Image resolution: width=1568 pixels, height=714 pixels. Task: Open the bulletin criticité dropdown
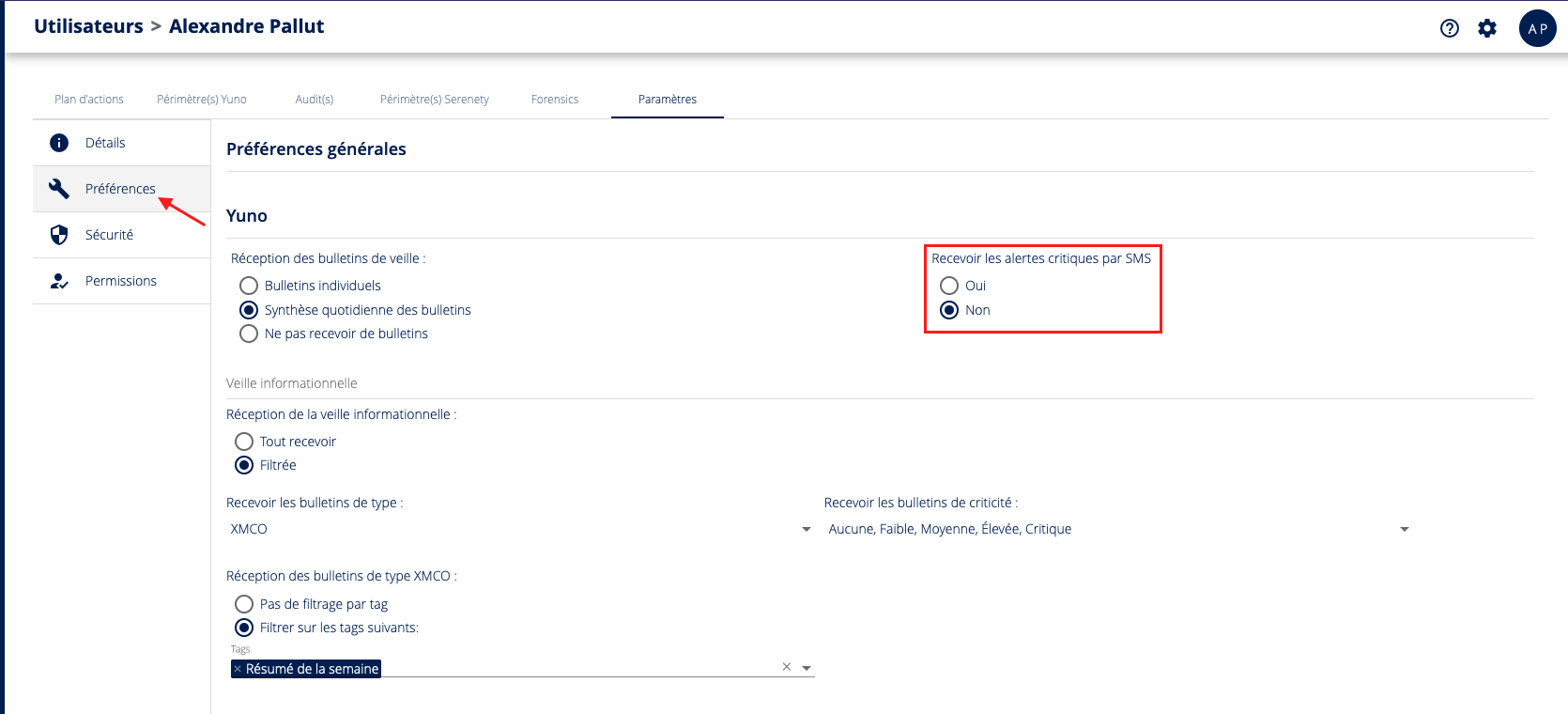1404,530
